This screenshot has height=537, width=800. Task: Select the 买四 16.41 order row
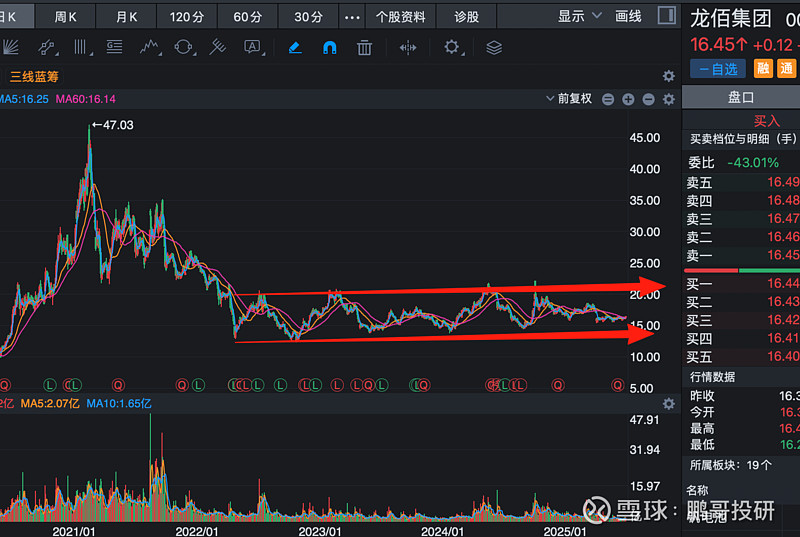tap(742, 339)
